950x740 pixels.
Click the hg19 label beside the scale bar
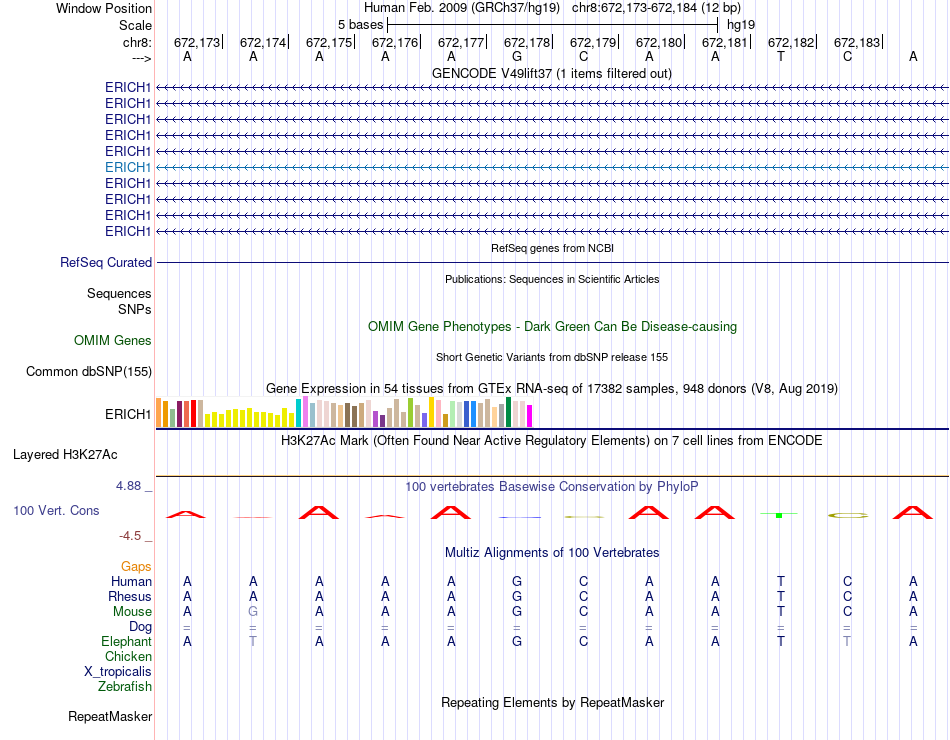click(x=741, y=25)
